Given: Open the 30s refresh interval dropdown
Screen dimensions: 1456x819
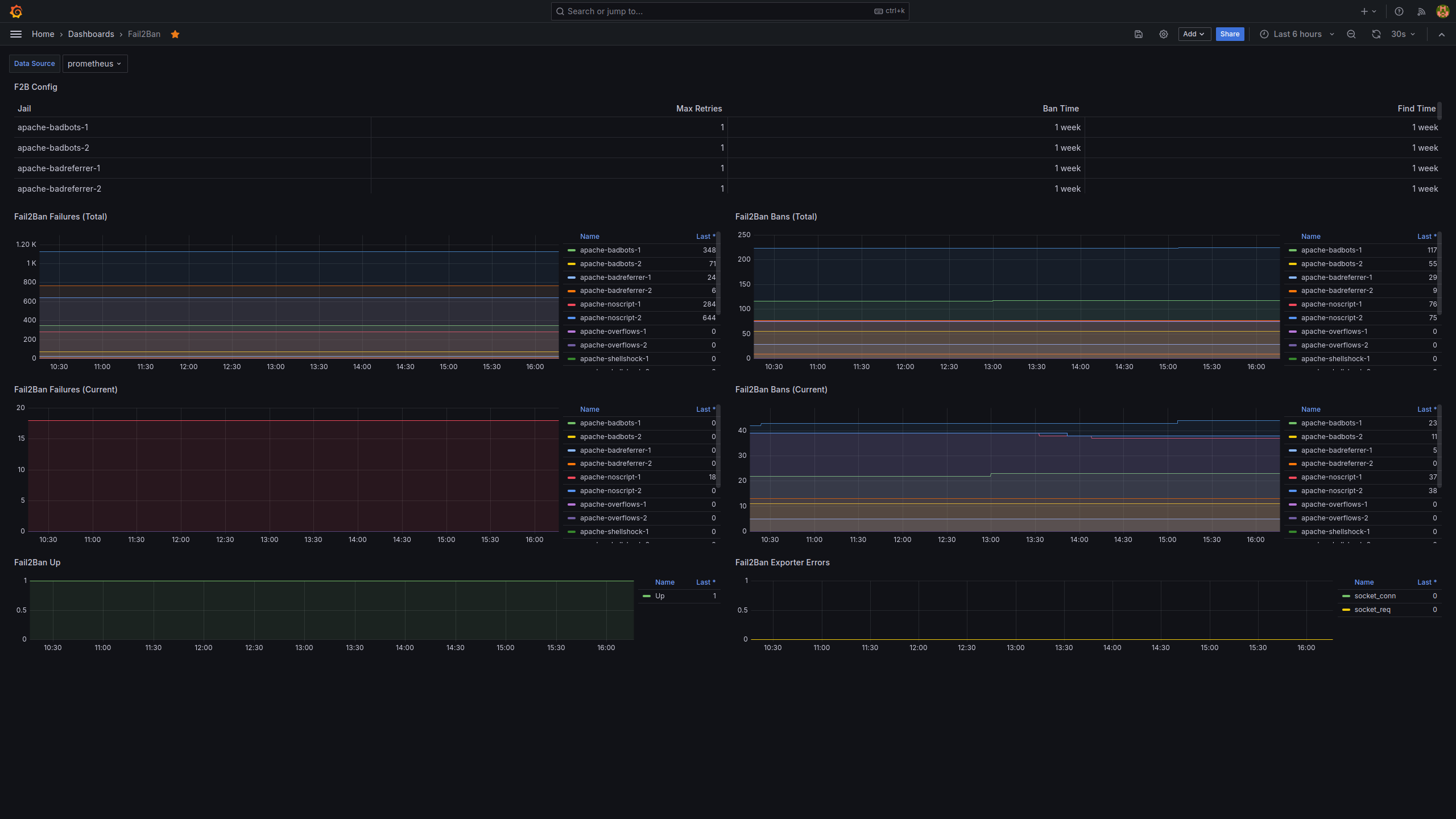Looking at the screenshot, I should (x=1403, y=34).
